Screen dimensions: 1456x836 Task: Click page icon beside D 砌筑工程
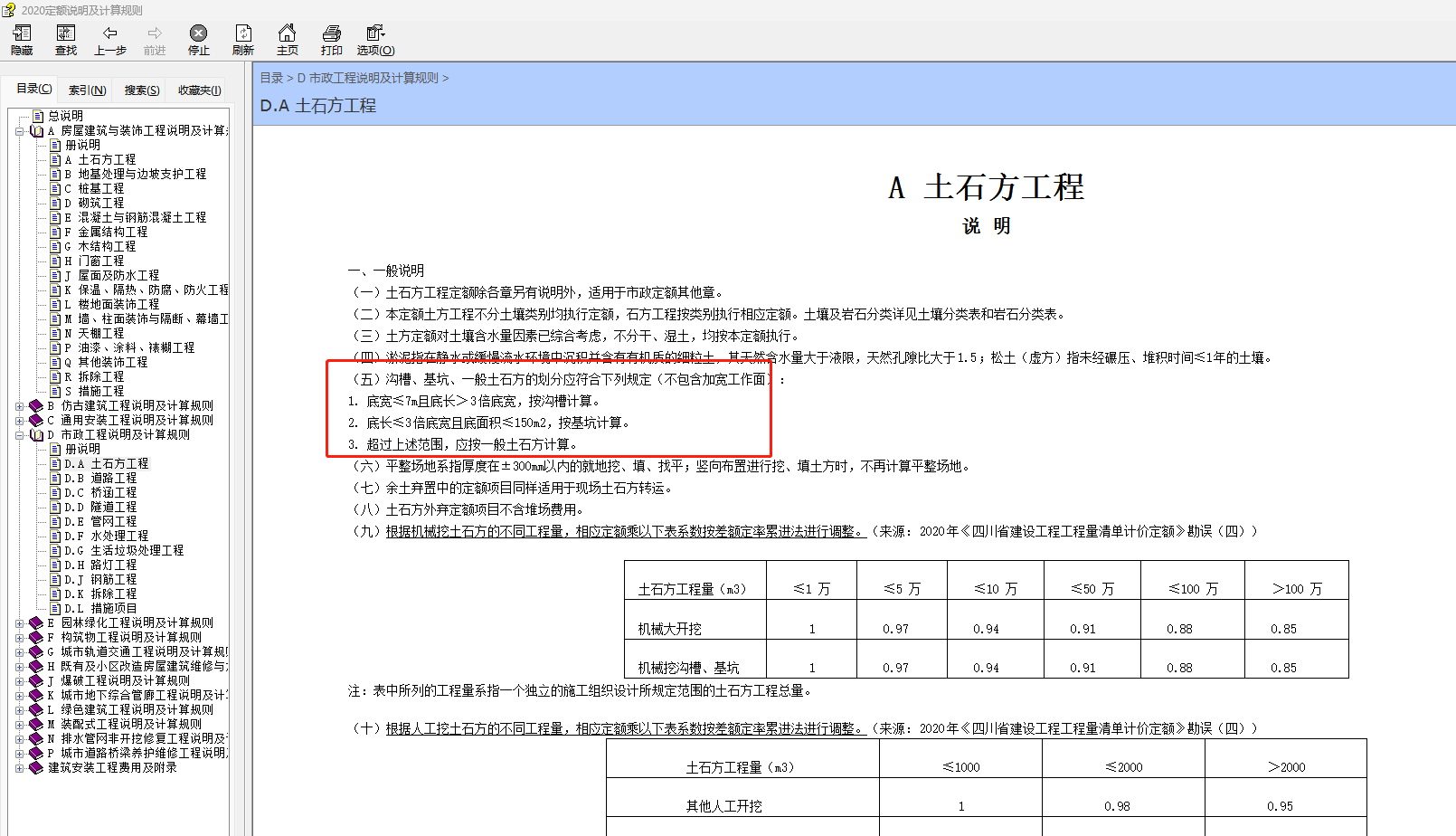point(55,203)
